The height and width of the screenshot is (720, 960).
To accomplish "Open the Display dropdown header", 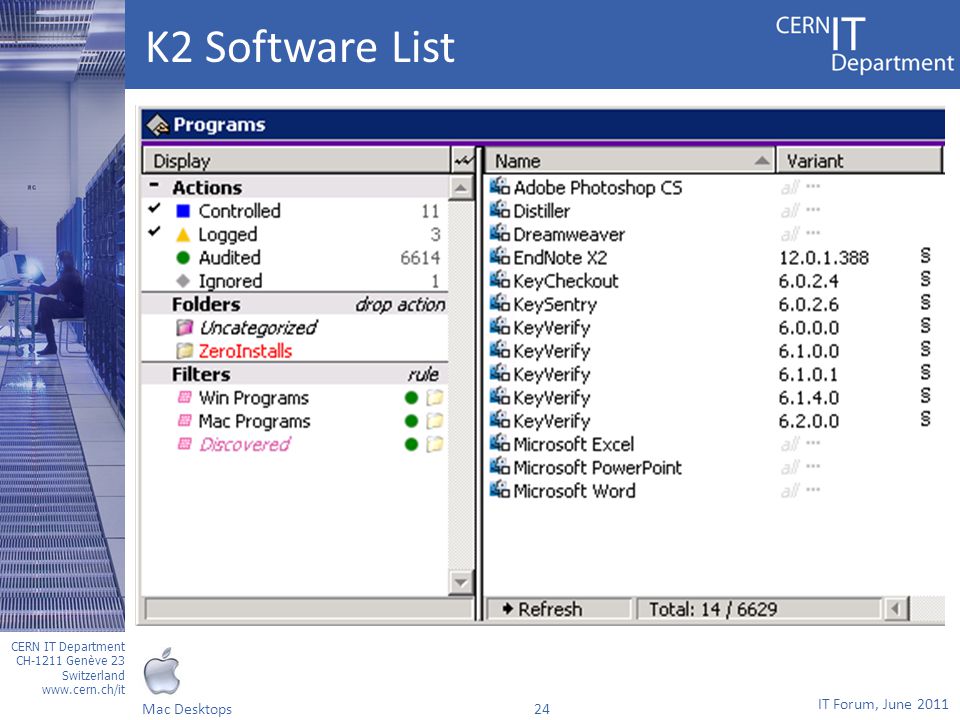I will 296,160.
